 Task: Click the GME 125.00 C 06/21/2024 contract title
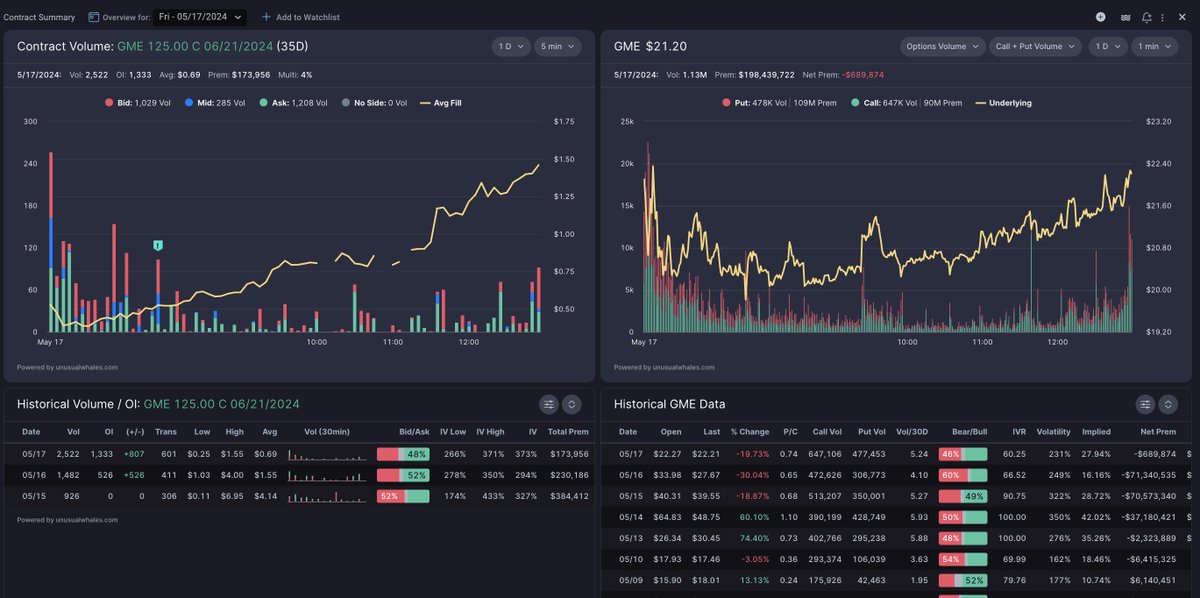195,46
